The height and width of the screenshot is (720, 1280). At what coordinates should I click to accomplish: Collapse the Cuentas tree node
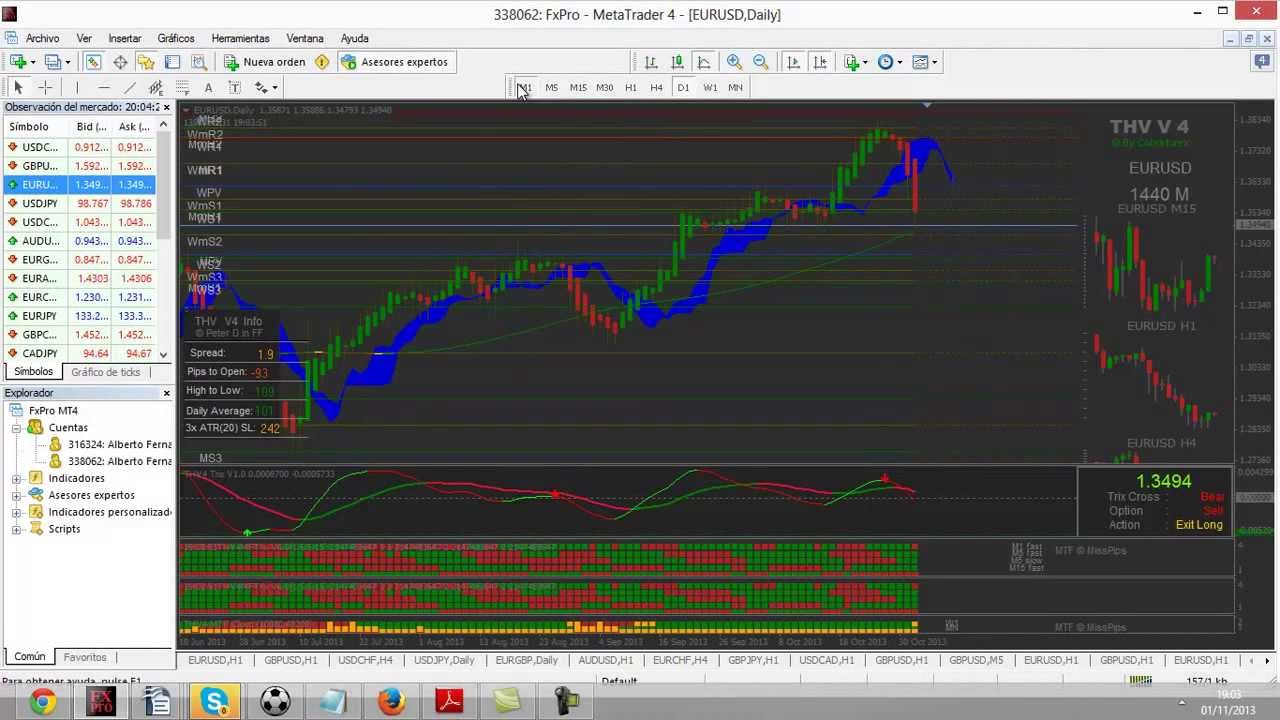(17, 428)
